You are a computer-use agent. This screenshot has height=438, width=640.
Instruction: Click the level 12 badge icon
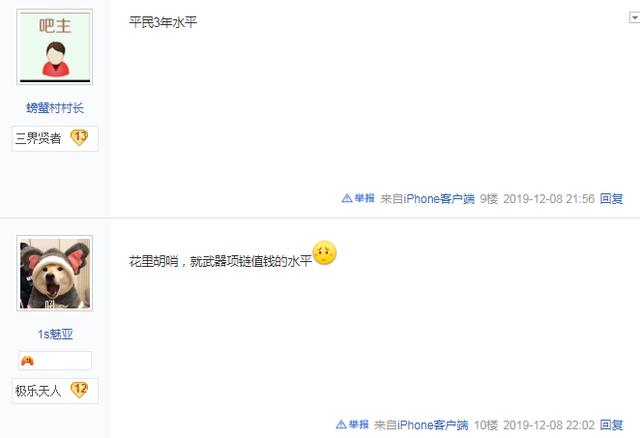(79, 390)
